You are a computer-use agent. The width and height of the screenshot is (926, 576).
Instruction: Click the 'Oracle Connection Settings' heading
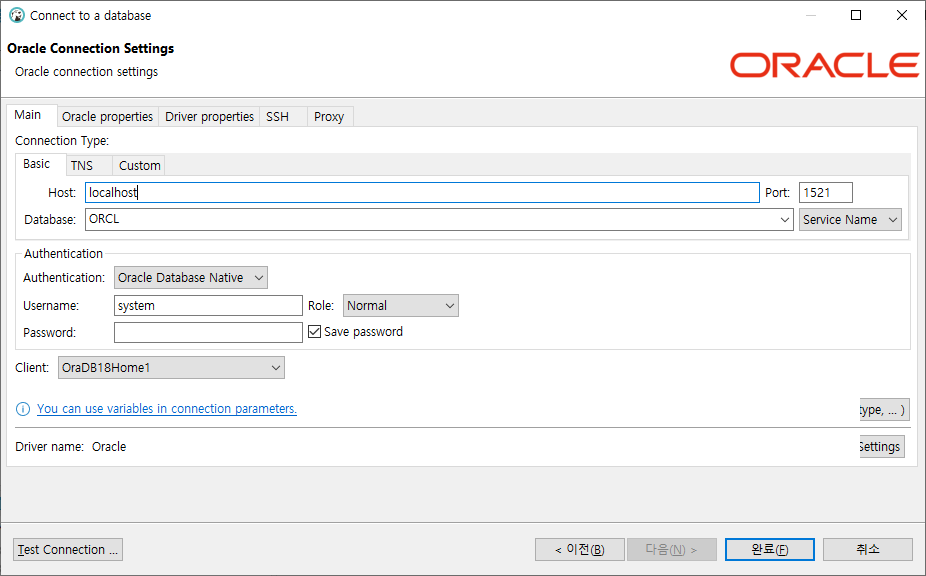tap(90, 48)
